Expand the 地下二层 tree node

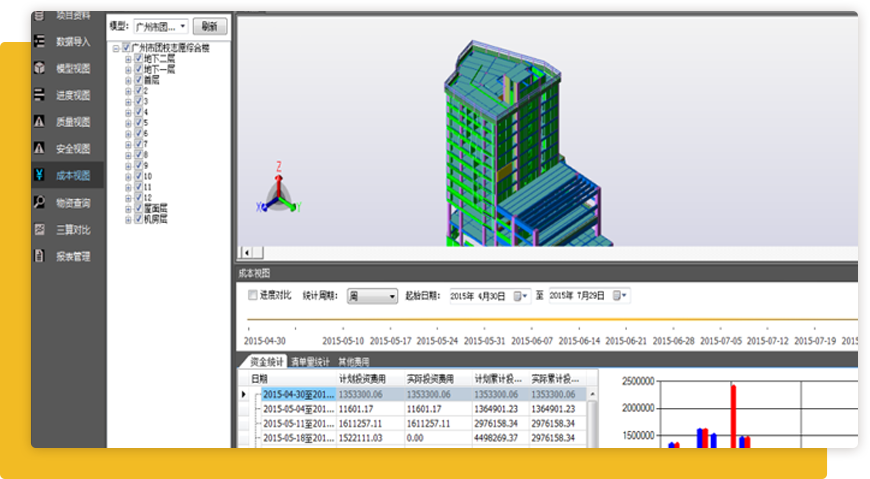[x=128, y=58]
